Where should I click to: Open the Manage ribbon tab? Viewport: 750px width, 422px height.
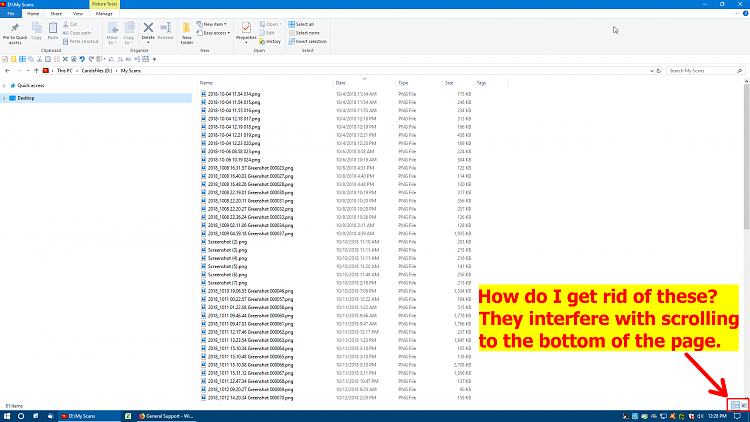click(x=104, y=14)
